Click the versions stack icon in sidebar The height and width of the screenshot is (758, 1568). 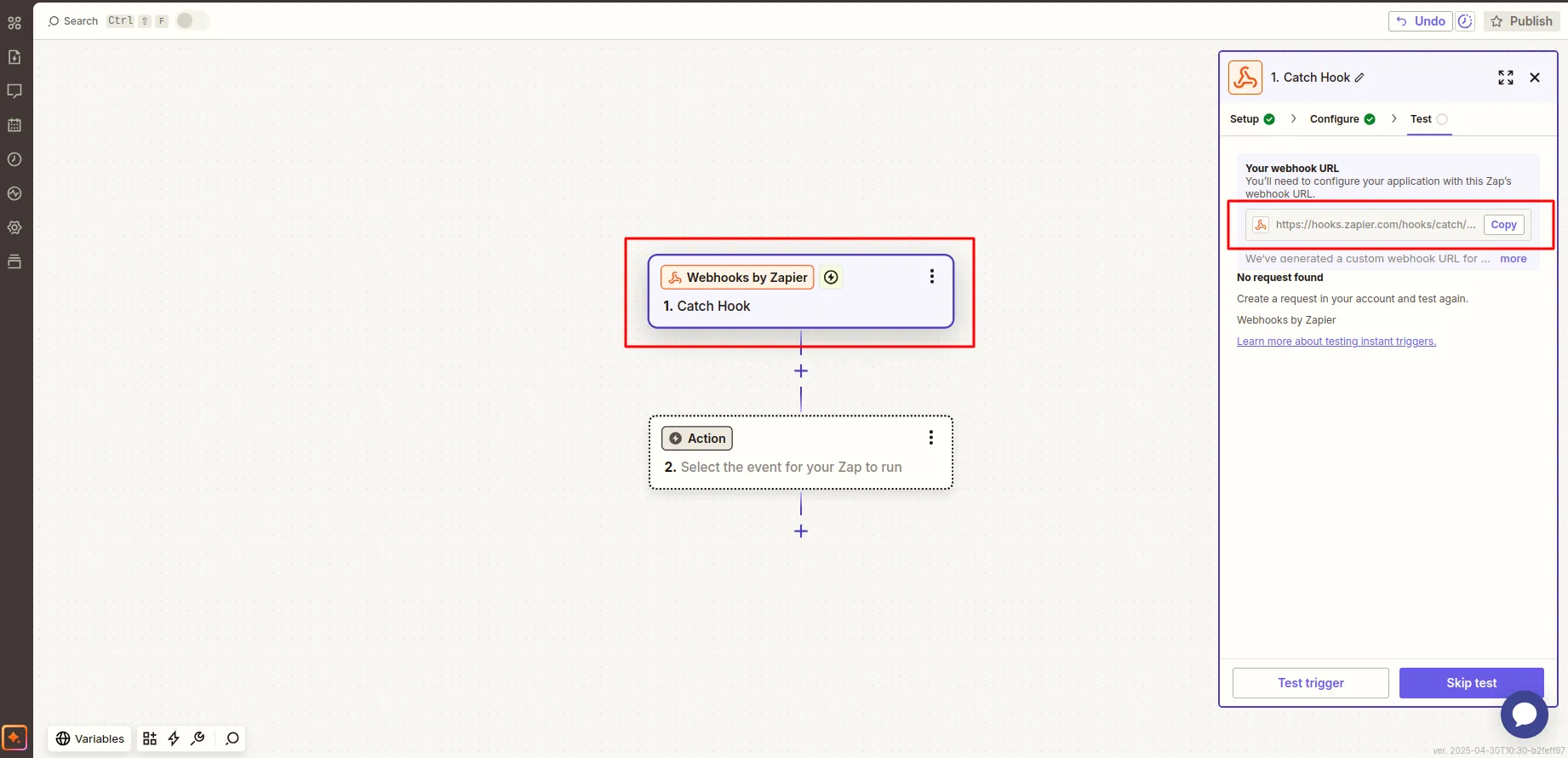(14, 261)
